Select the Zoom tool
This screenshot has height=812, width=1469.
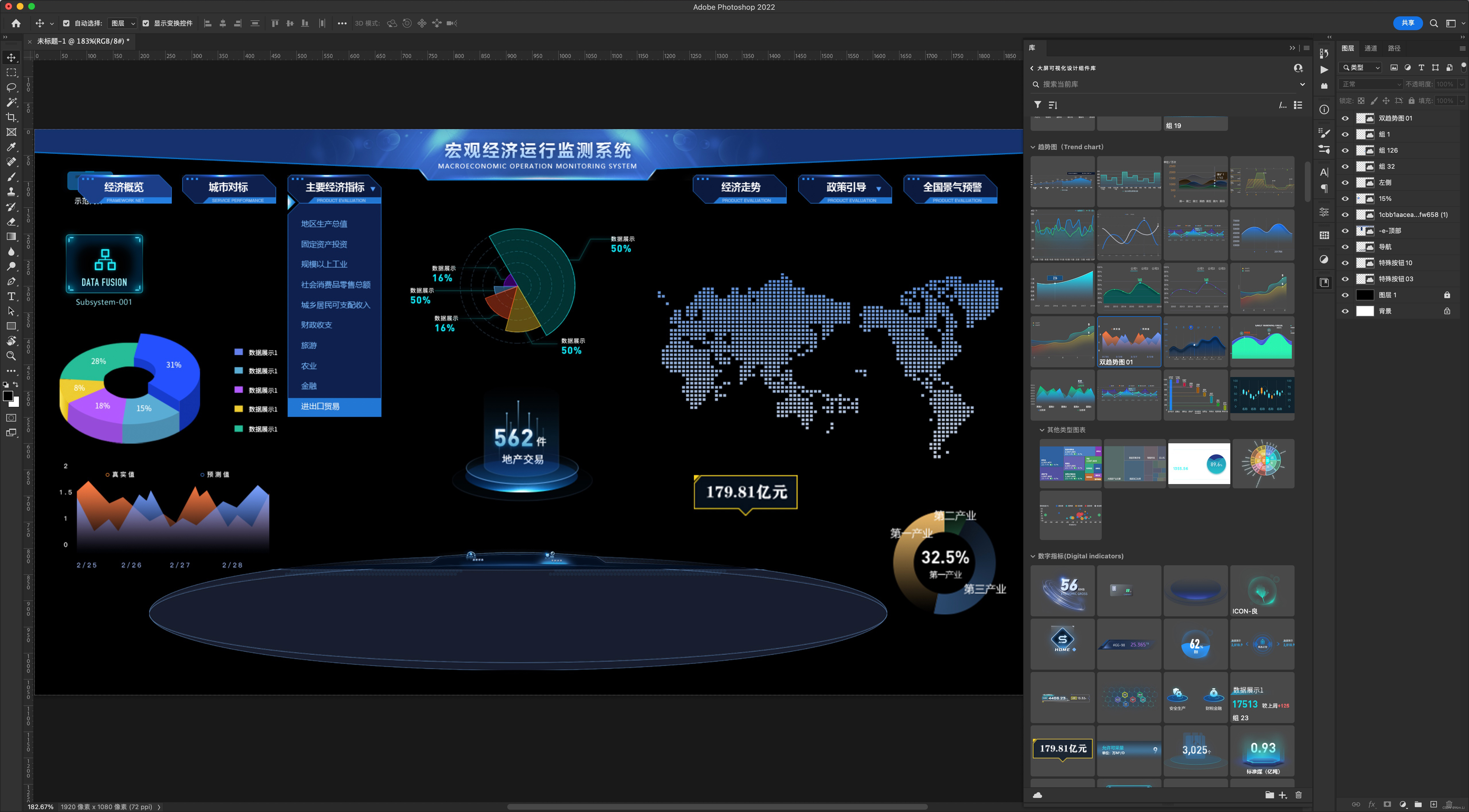tap(11, 356)
